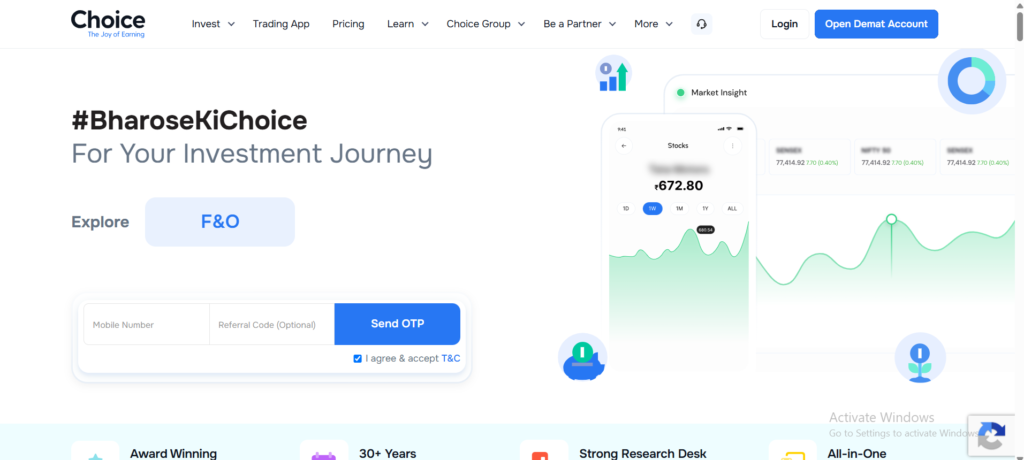This screenshot has width=1024, height=460.
Task: Click the bar chart growth icon
Action: pos(614,74)
